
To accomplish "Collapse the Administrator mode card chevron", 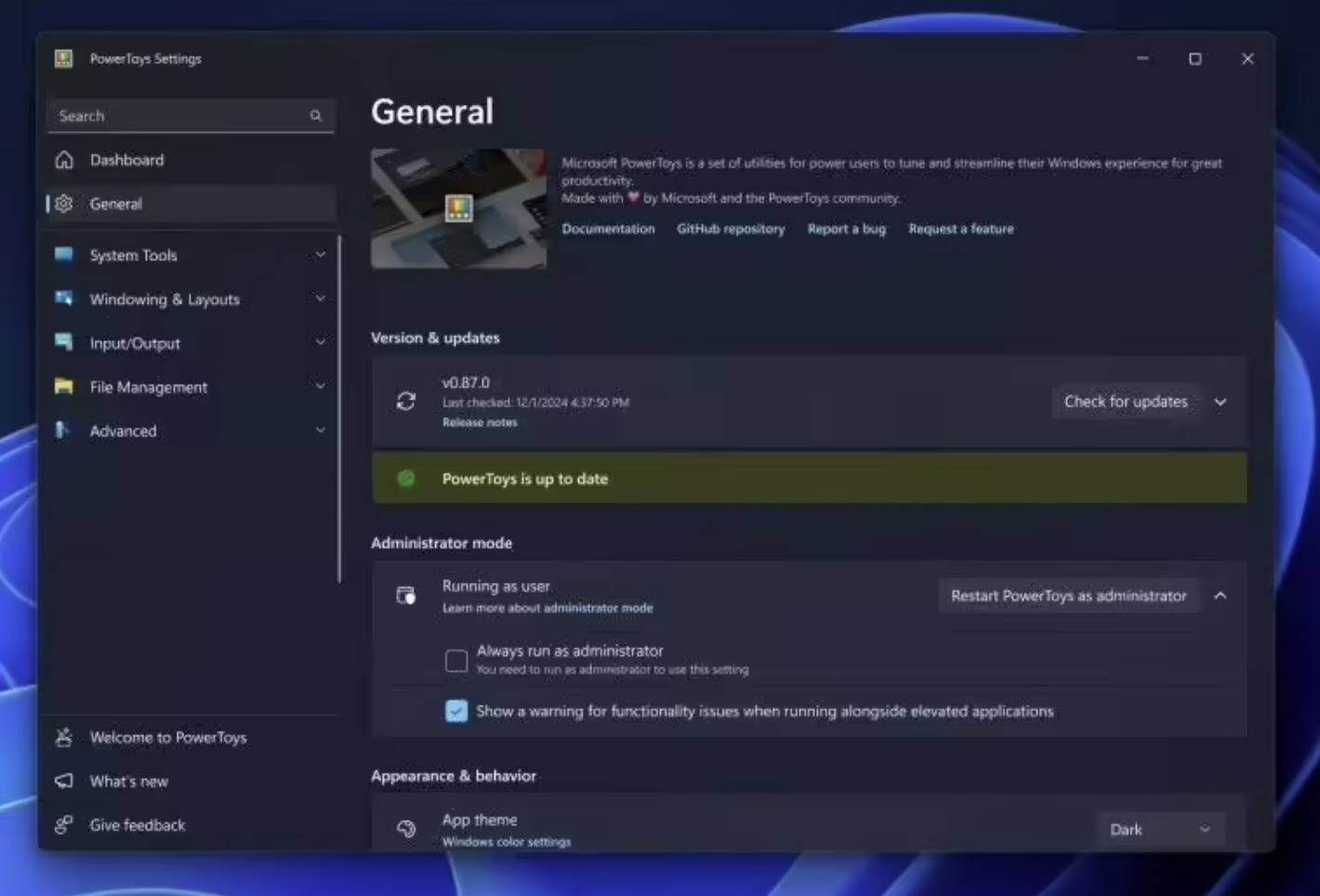I will (1221, 596).
